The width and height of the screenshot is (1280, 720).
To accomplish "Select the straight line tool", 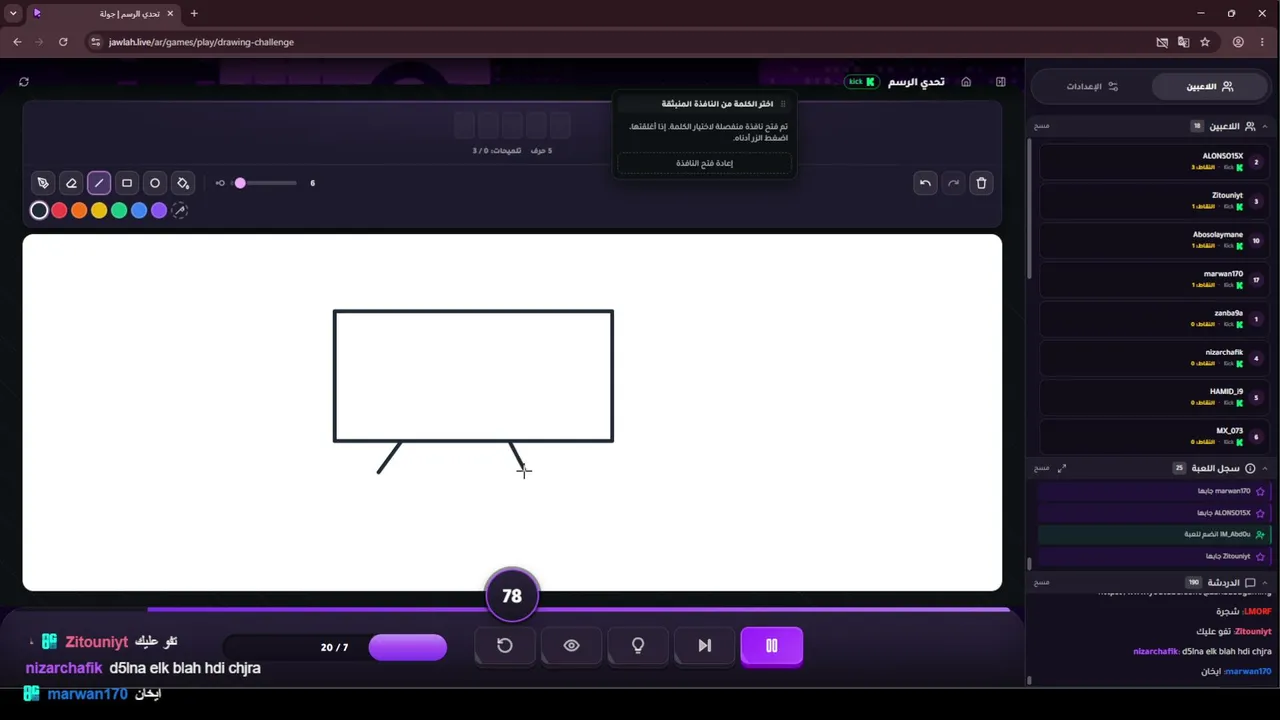I will coord(99,183).
